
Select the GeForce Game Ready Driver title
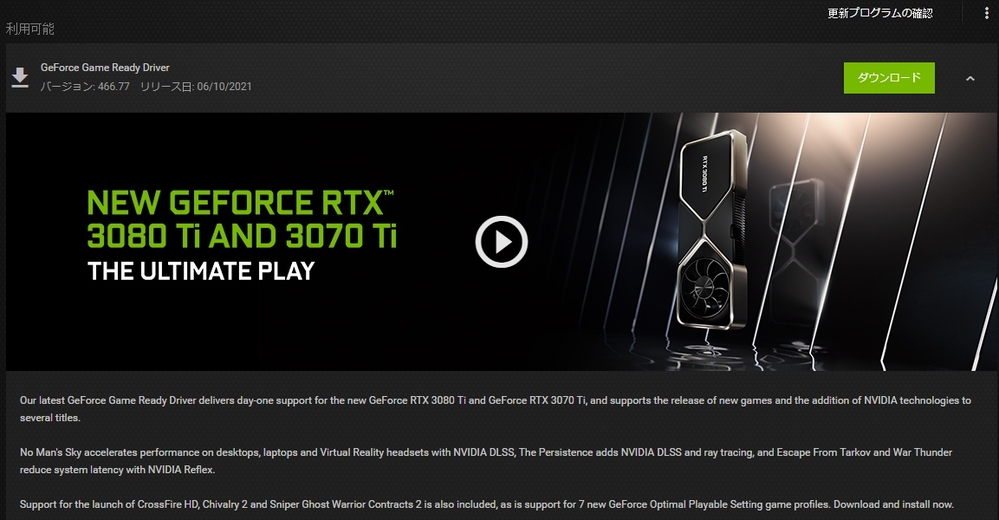click(x=105, y=68)
